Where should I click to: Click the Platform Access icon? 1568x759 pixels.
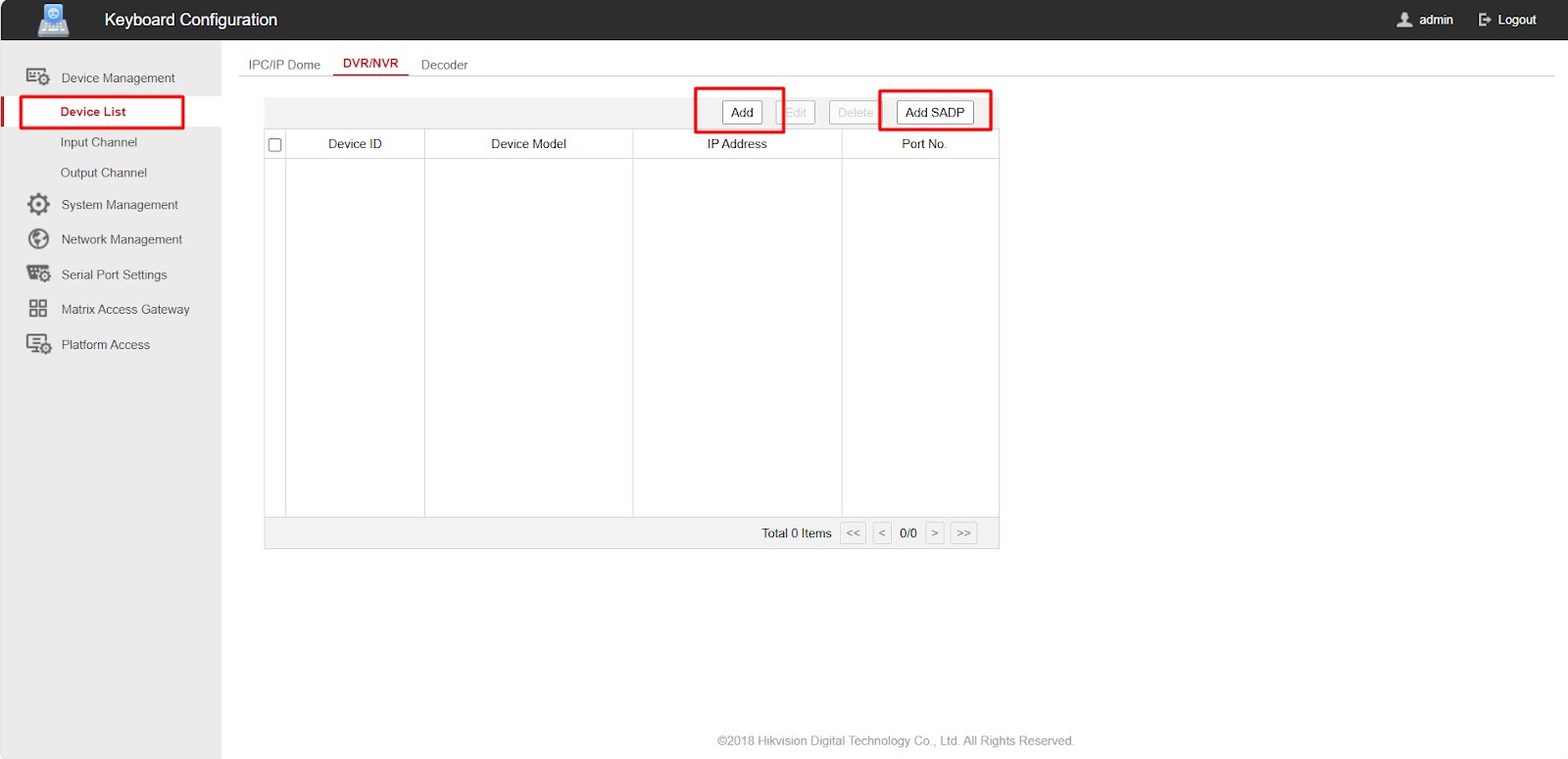[38, 344]
